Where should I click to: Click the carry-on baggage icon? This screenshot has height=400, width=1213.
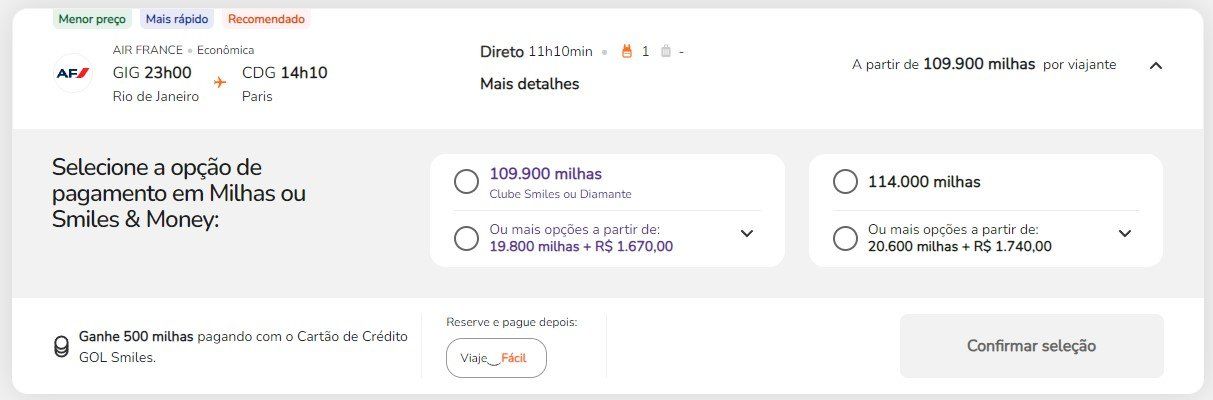628,51
